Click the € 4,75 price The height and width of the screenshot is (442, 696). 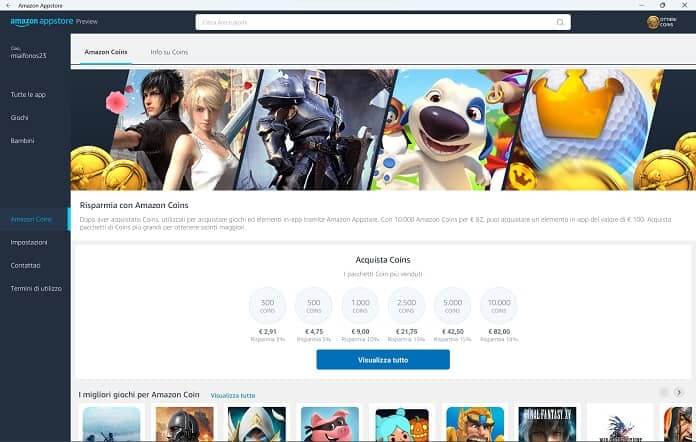tap(314, 332)
